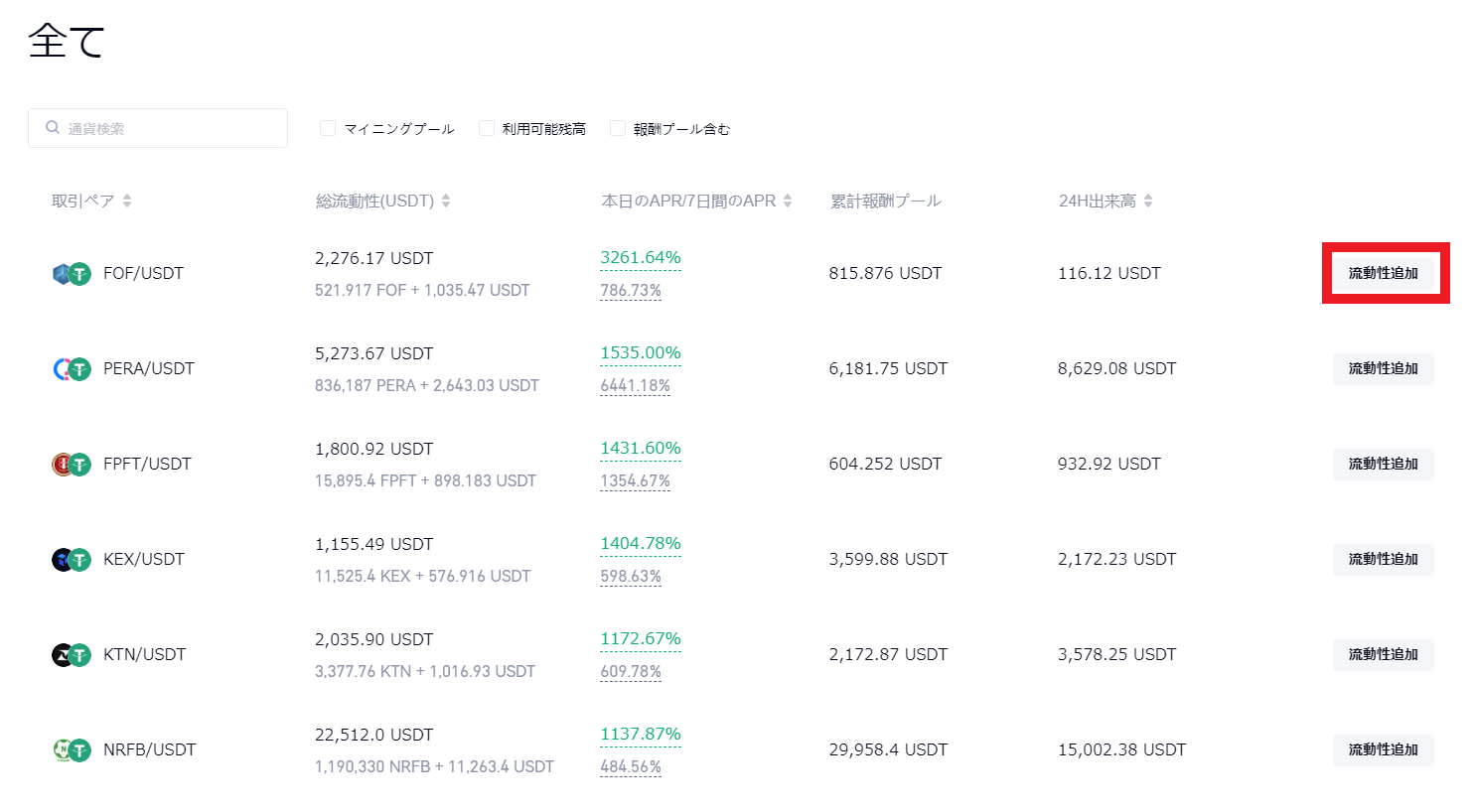Click the 7-day APR 6441.18% value
The image size is (1474, 812).
(x=635, y=386)
